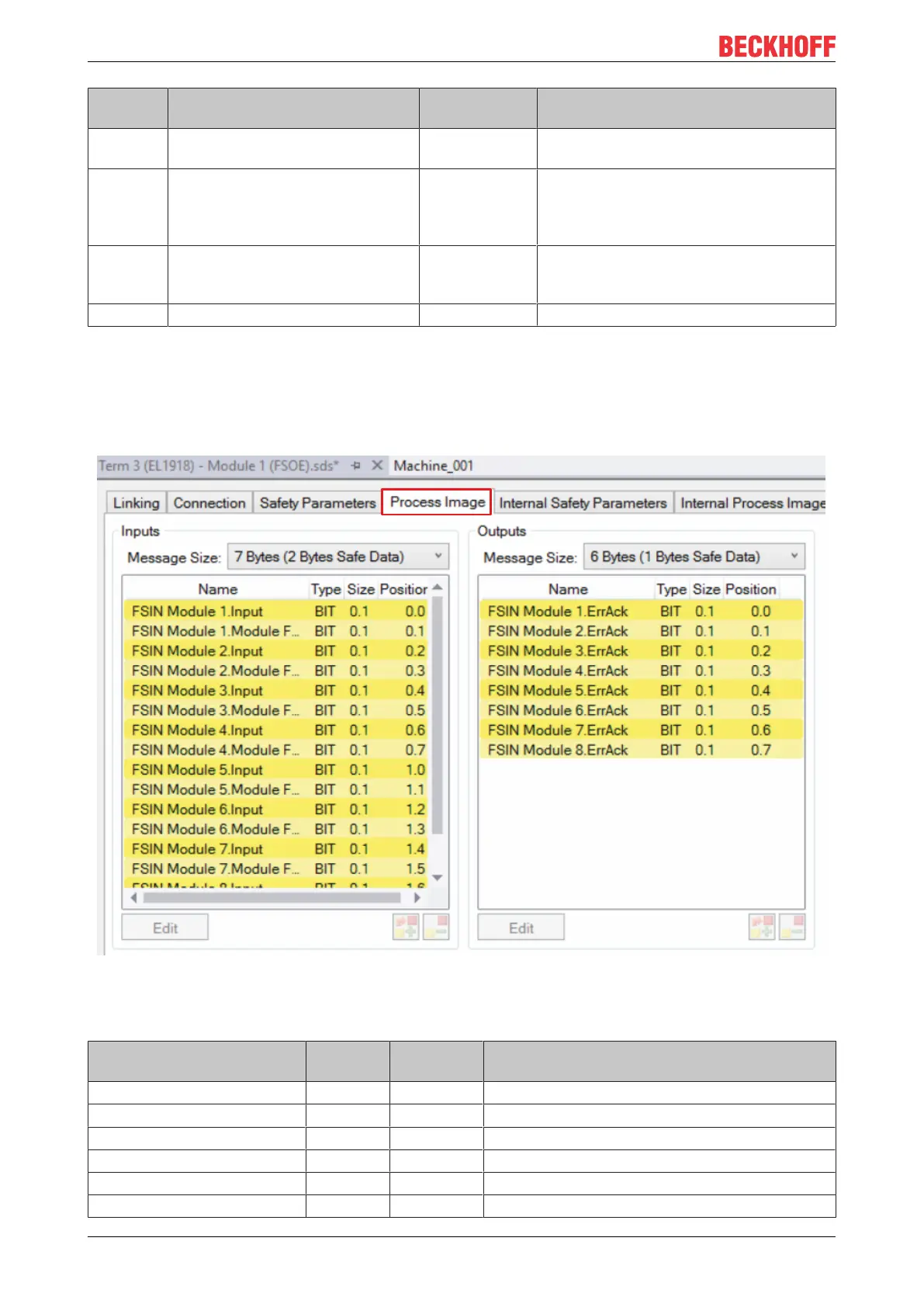Click the pin icon on the Term 3 document tab

356,466
